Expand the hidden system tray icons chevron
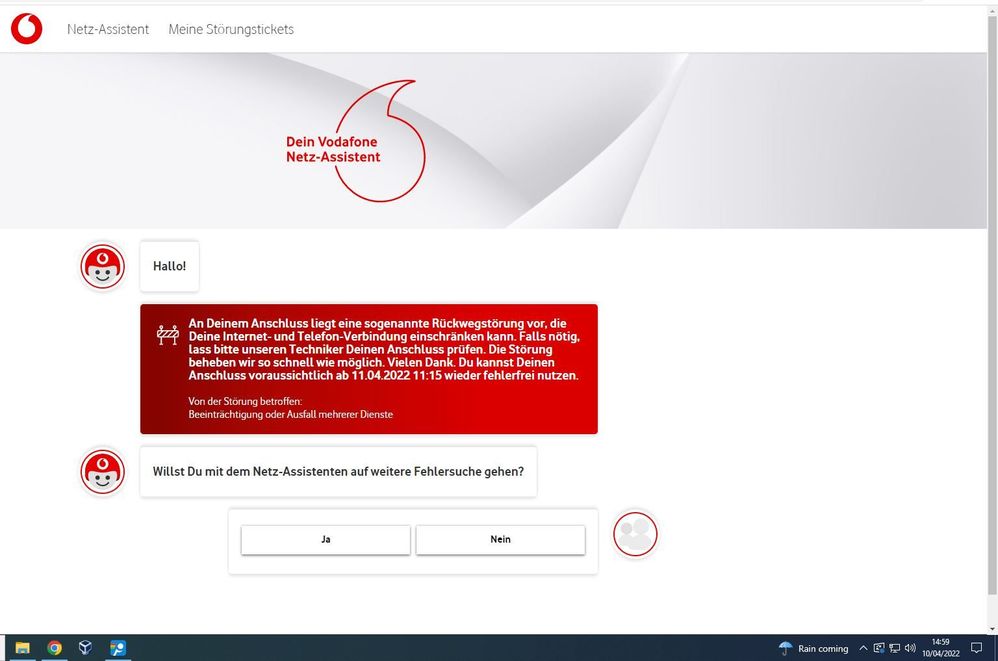 tap(863, 648)
